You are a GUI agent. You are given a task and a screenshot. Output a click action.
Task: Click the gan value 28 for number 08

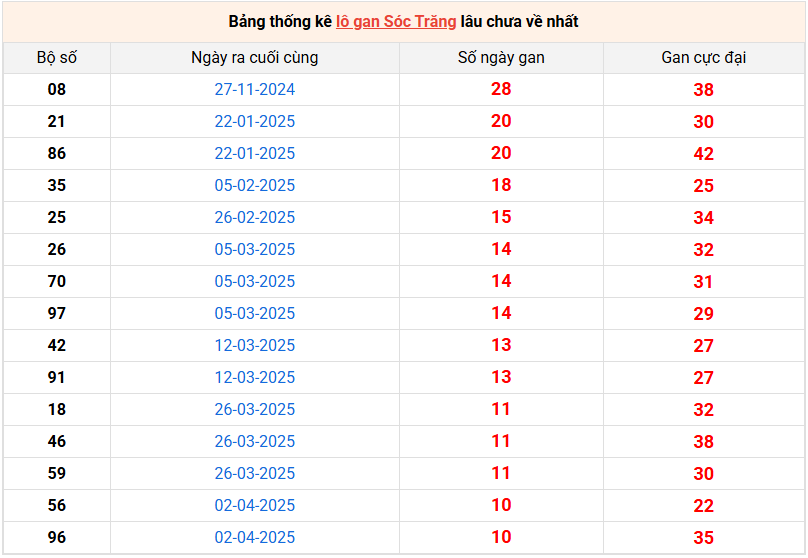click(501, 89)
